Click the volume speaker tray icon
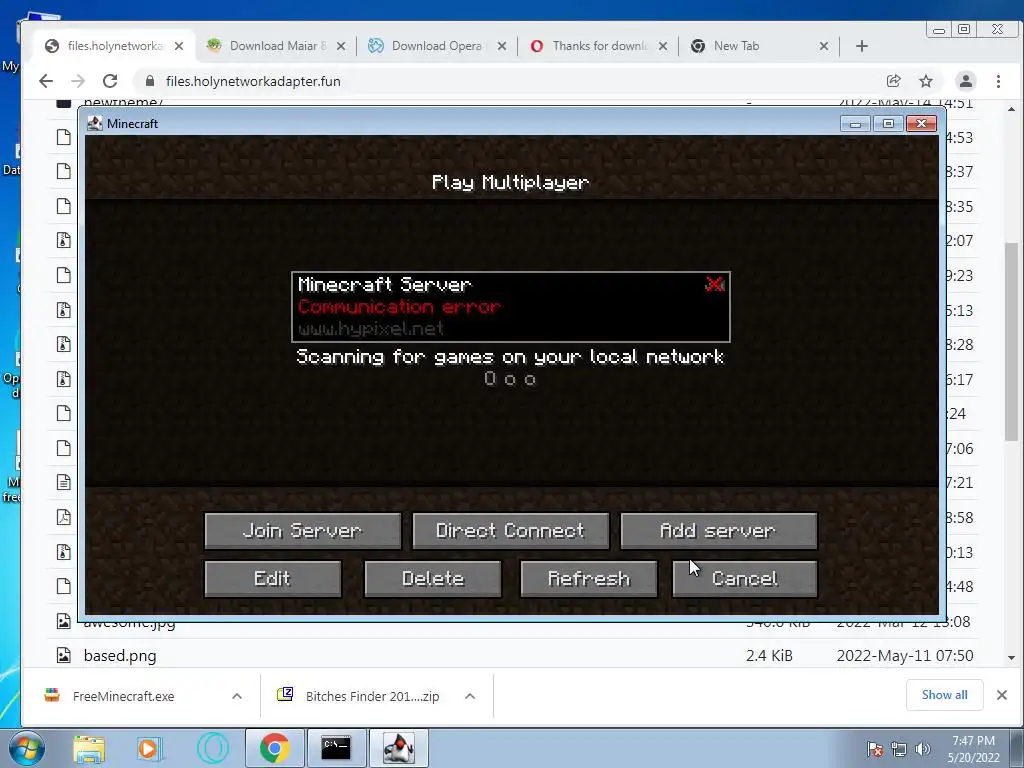 923,749
